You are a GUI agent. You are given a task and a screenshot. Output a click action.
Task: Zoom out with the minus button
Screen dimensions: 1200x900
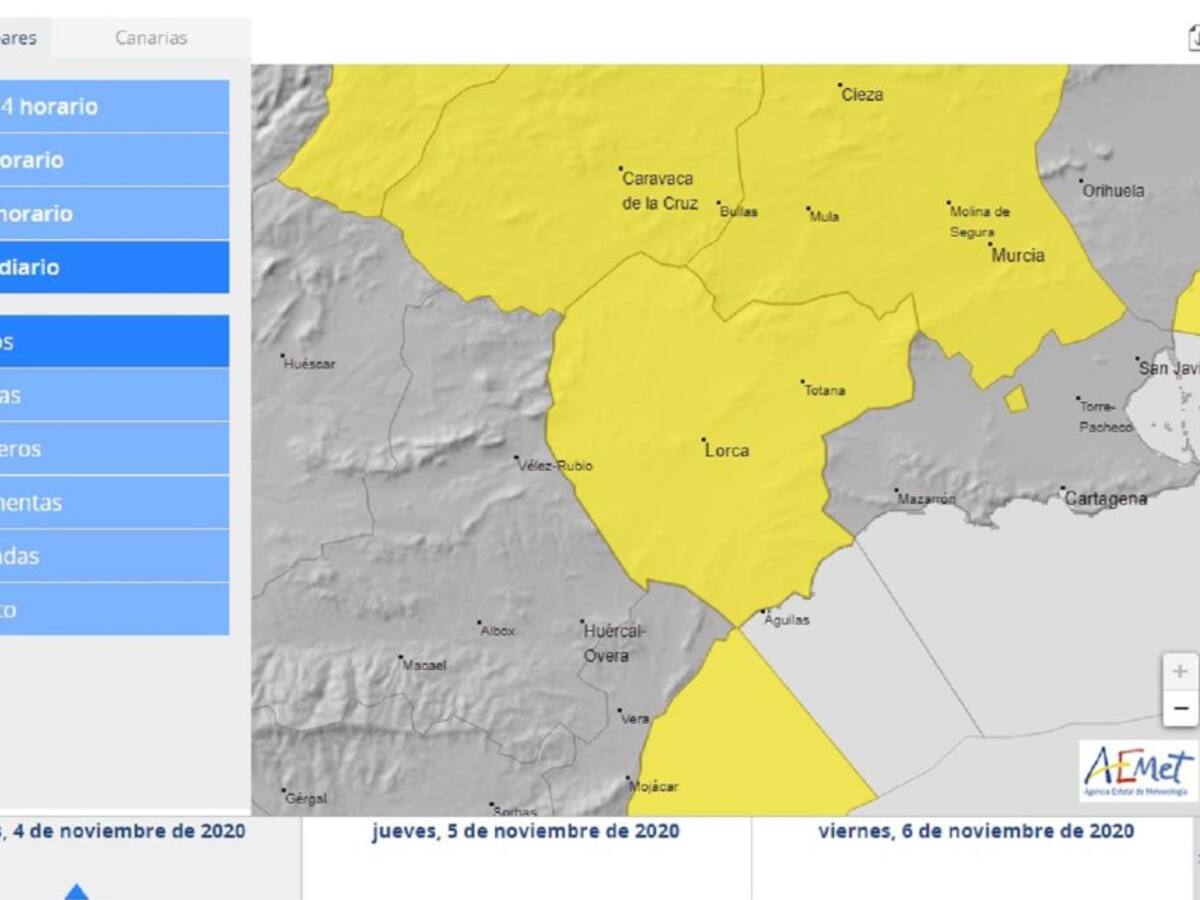click(x=1180, y=709)
